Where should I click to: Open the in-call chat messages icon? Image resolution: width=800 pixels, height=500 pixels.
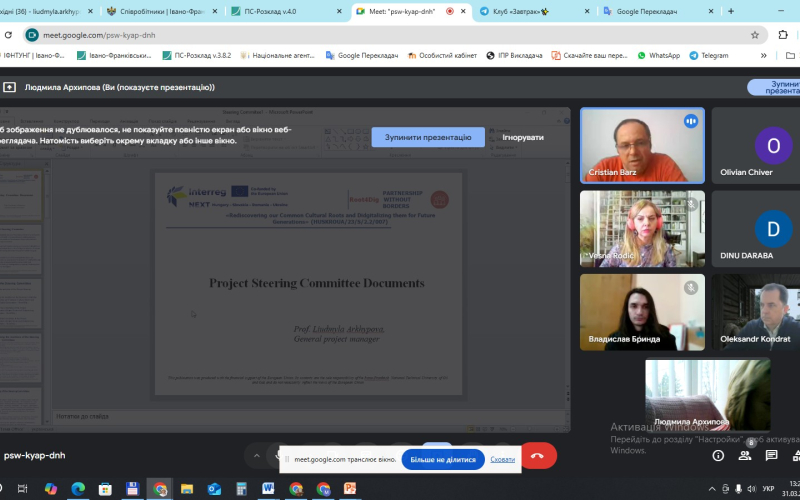[x=771, y=456]
